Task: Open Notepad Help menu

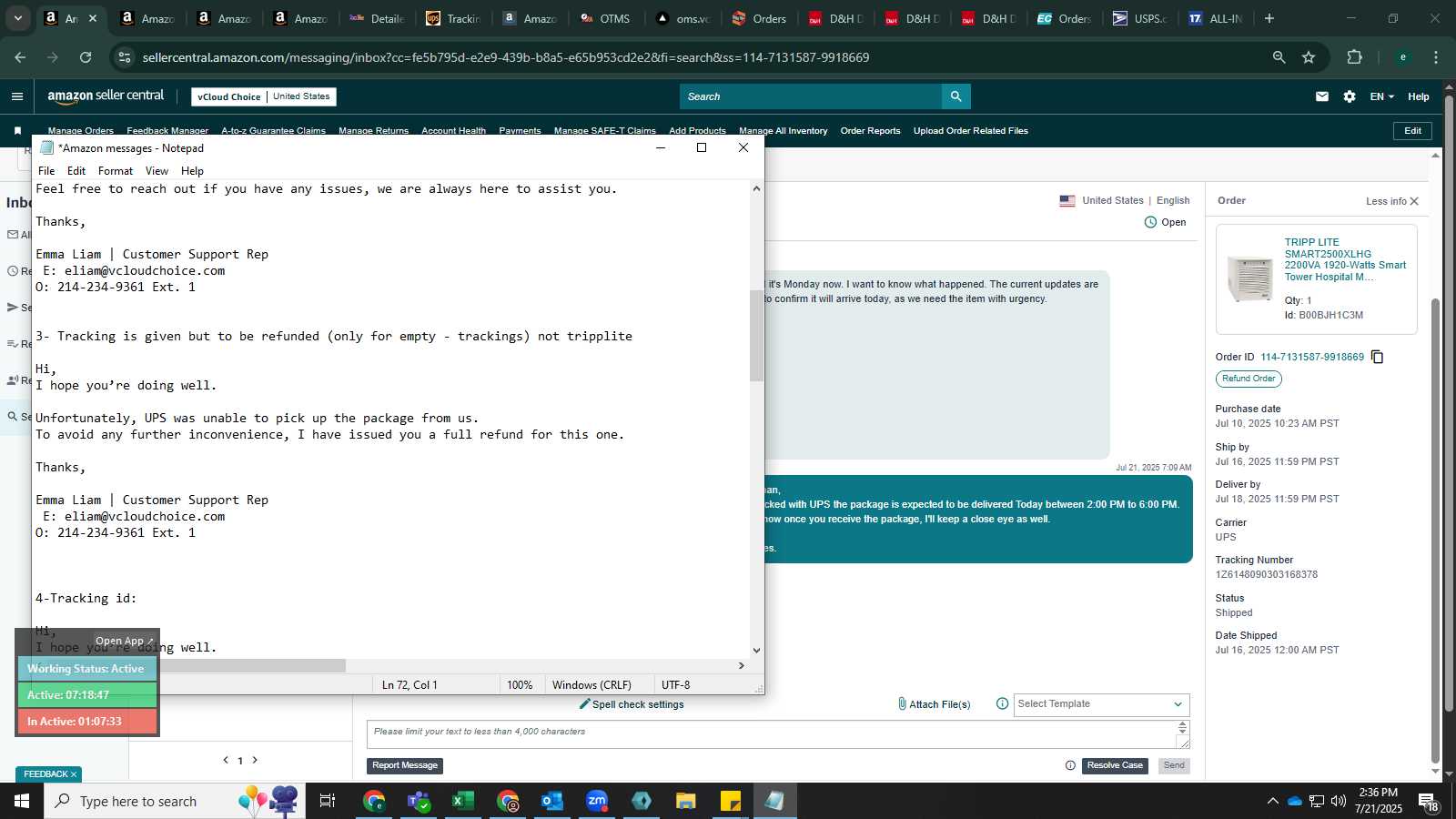Action: [192, 171]
